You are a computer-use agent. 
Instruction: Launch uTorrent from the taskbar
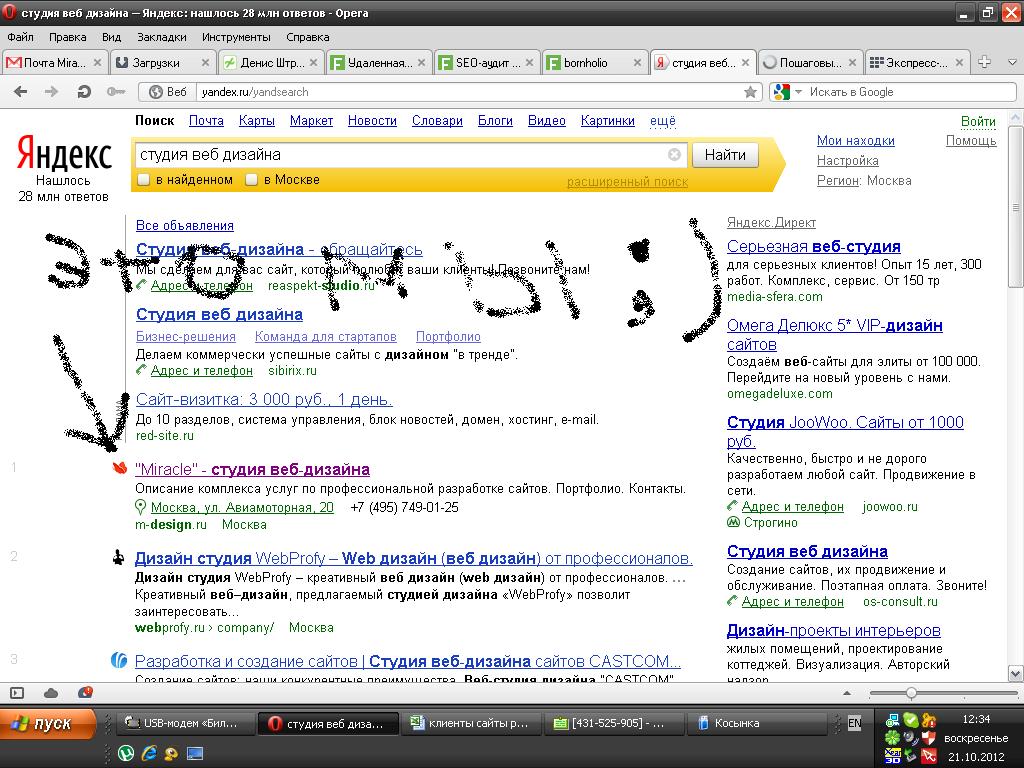(x=126, y=754)
